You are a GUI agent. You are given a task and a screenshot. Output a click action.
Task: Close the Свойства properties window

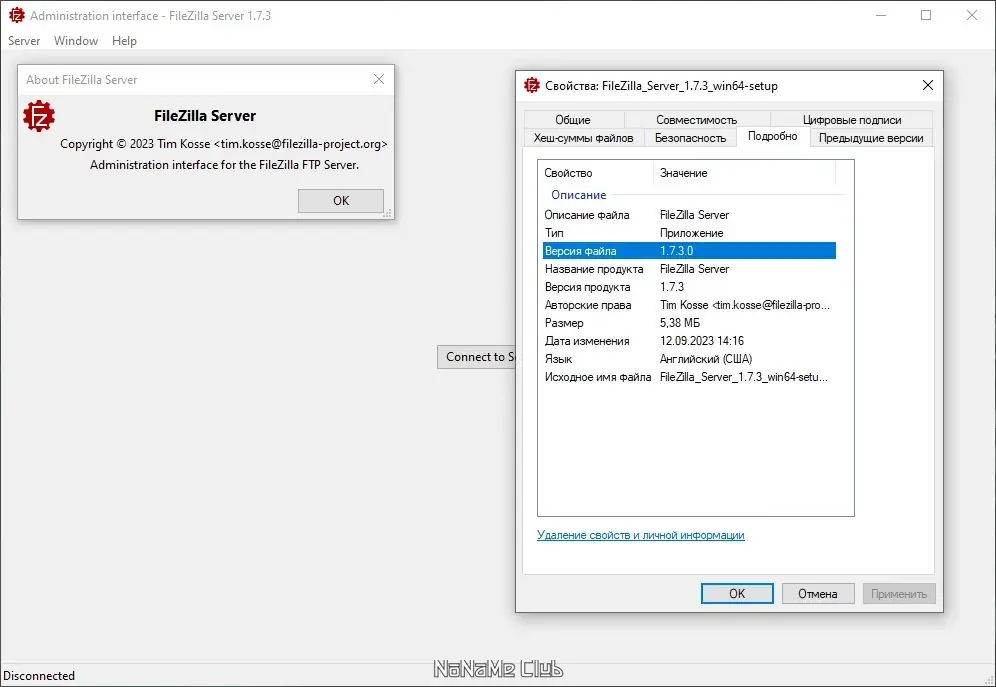927,85
